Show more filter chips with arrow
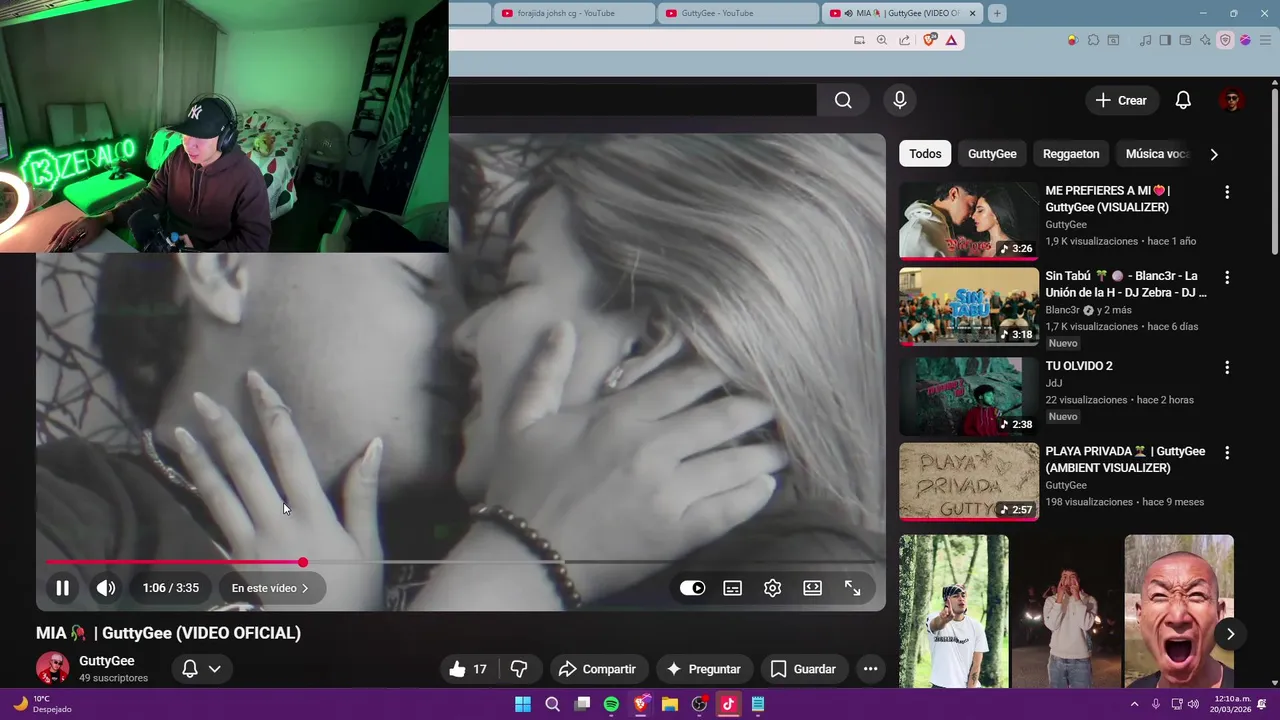This screenshot has height=720, width=1280. [x=1214, y=154]
